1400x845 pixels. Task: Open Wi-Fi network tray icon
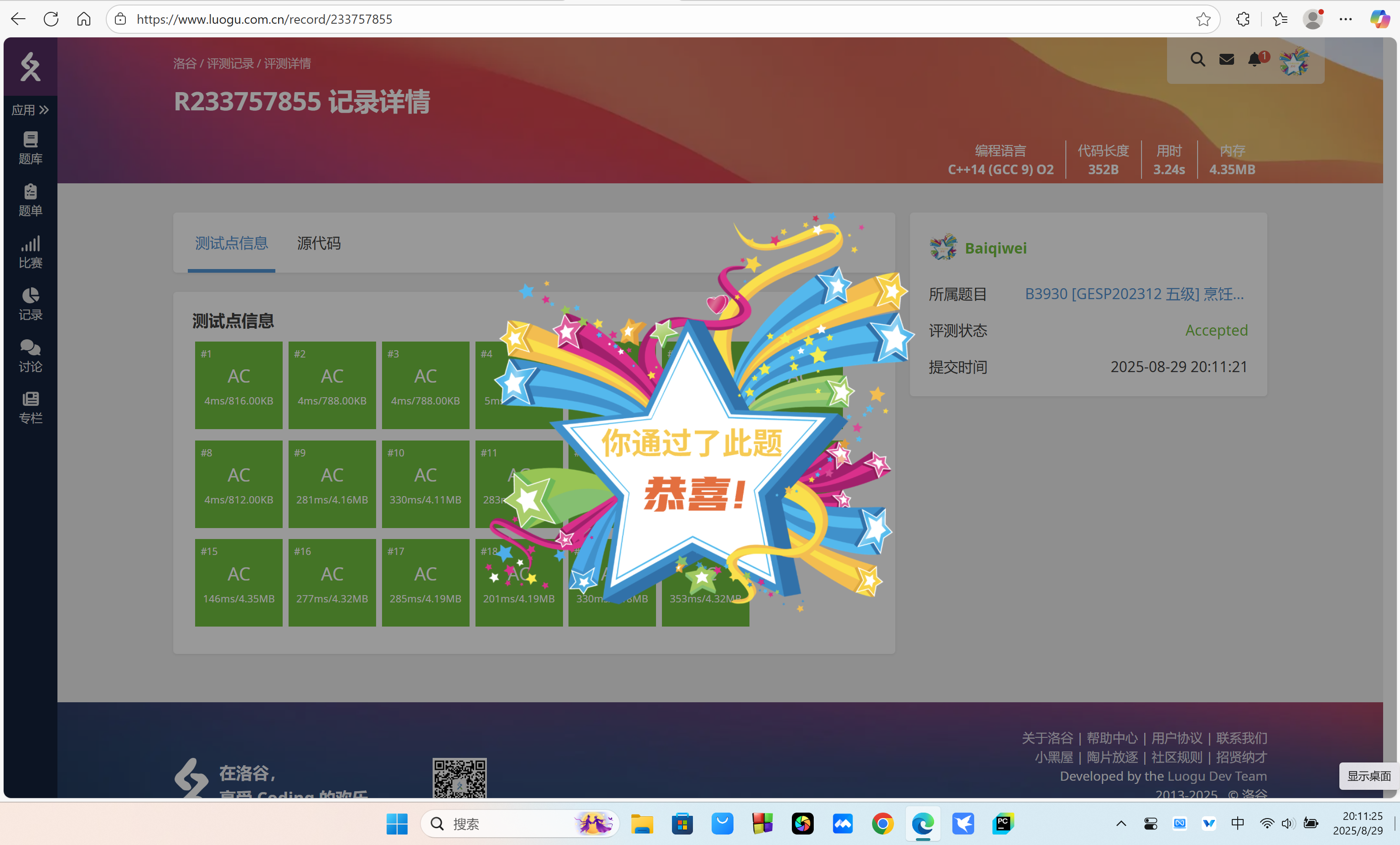pyautogui.click(x=1266, y=824)
